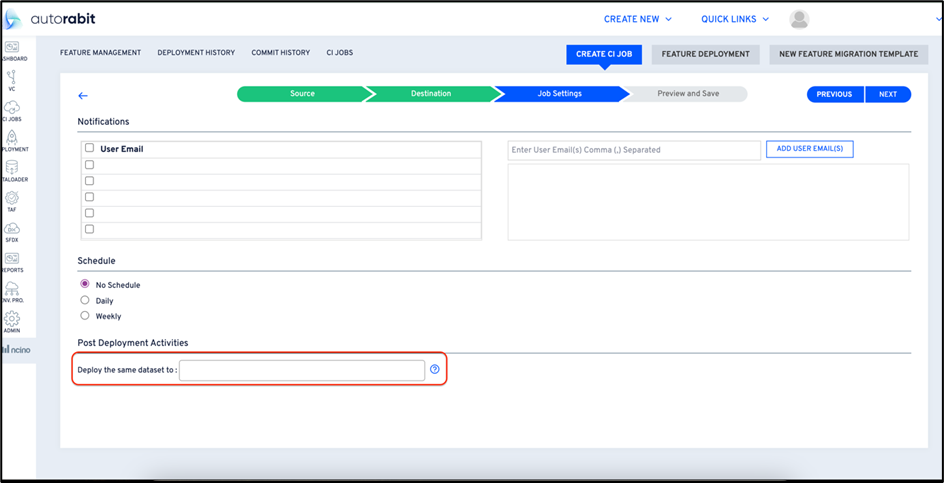
Task: Switch to Commit History tab
Action: (x=281, y=53)
